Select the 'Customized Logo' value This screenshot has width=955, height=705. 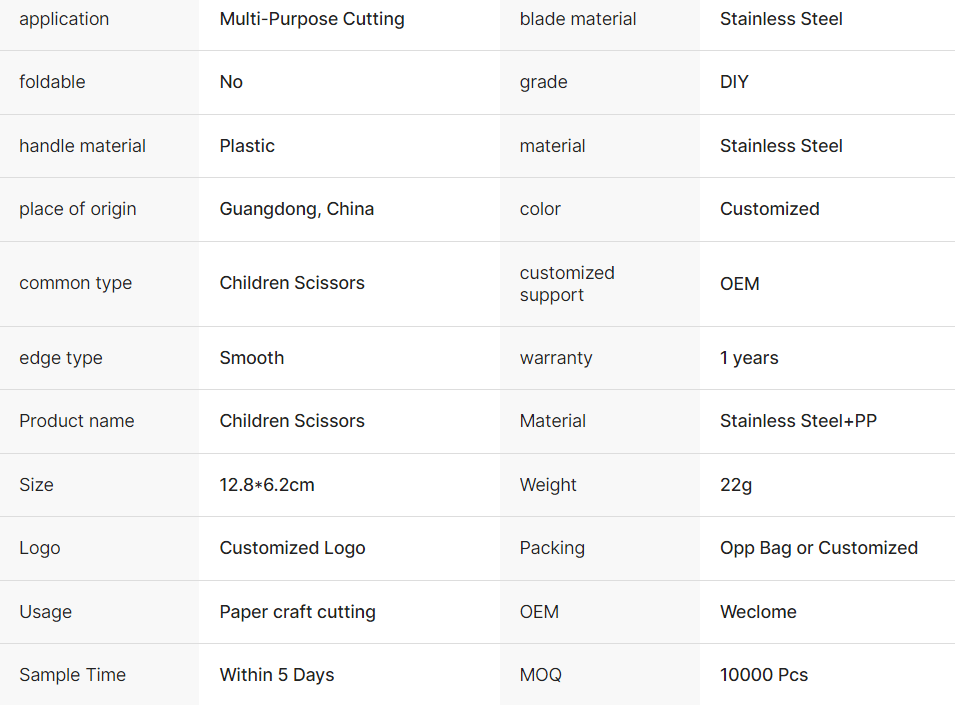coord(293,548)
